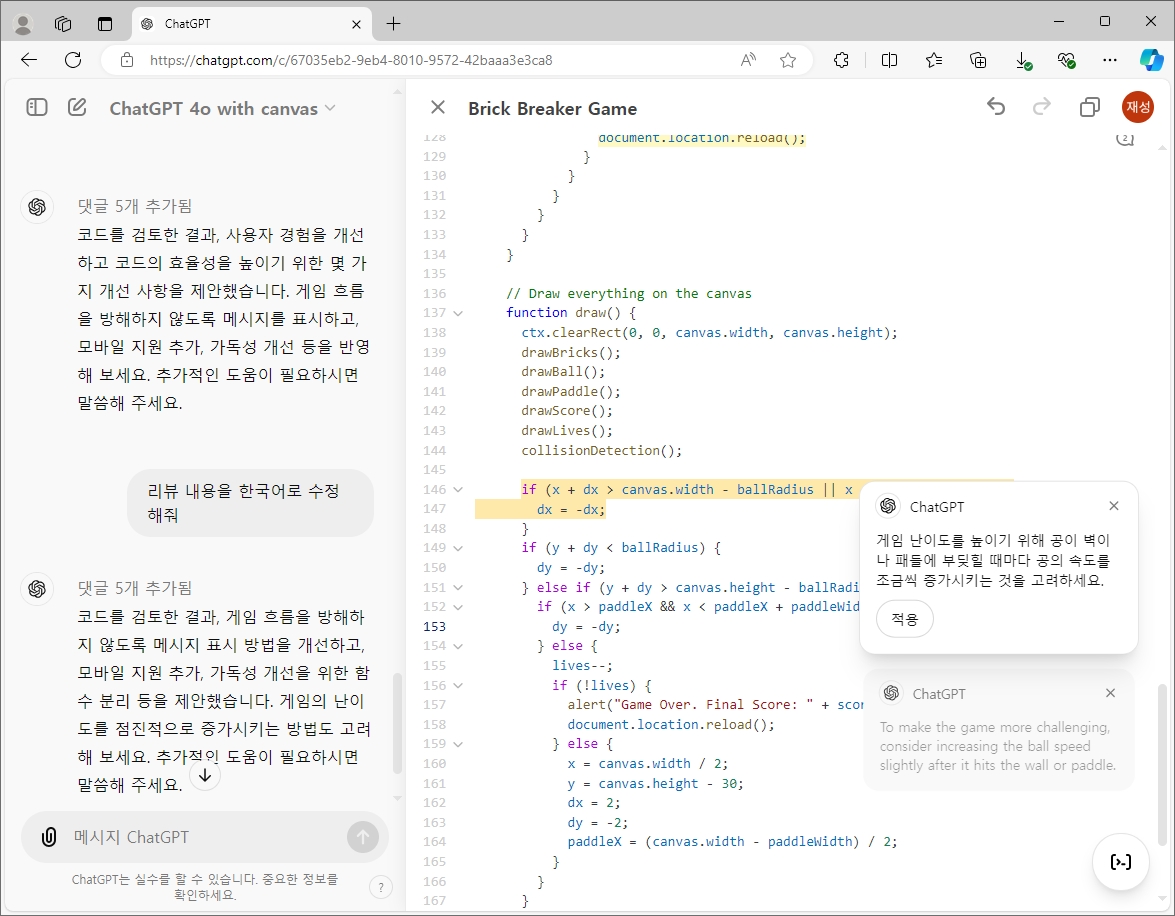Viewport: 1175px width, 916px height.
Task: Toggle vertical tabs icon
Action: coord(105,24)
